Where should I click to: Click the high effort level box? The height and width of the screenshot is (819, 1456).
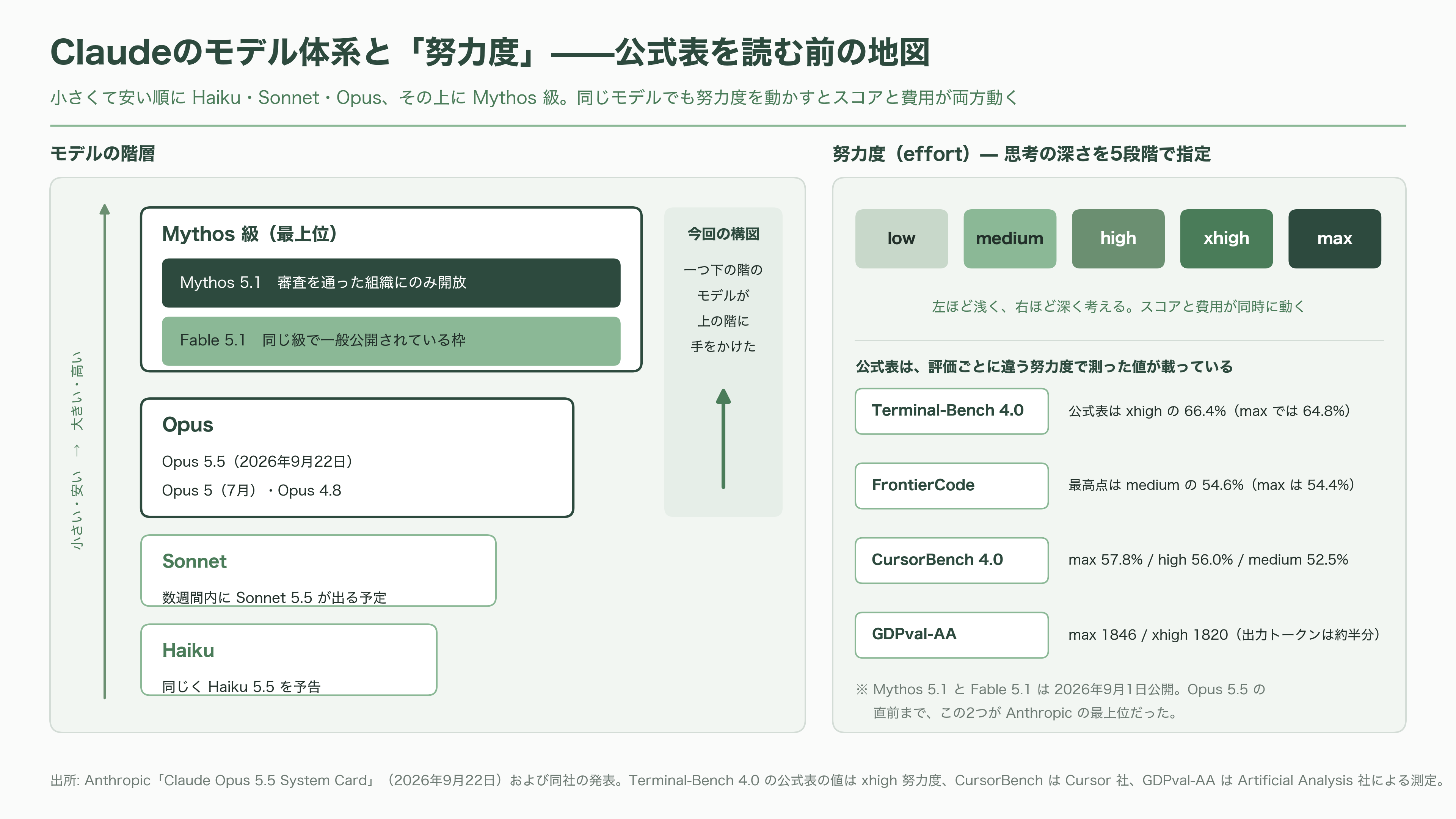1118,238
